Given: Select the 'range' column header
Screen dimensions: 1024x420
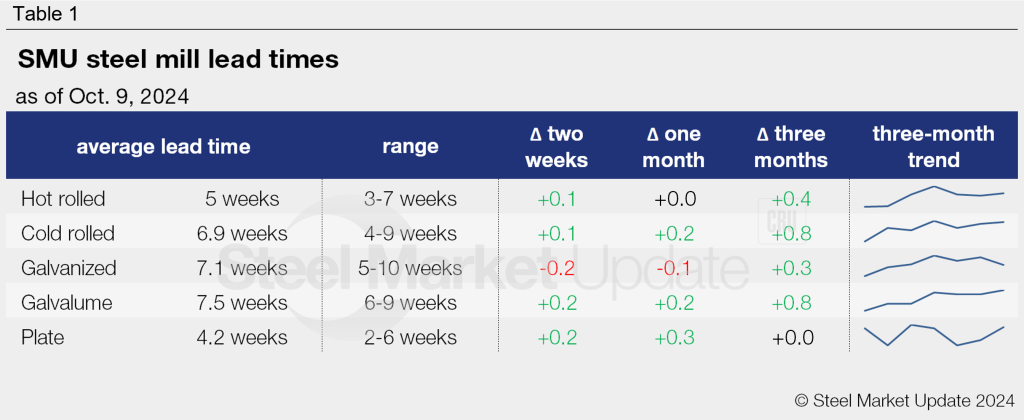Looking at the screenshot, I should pyautogui.click(x=410, y=147).
